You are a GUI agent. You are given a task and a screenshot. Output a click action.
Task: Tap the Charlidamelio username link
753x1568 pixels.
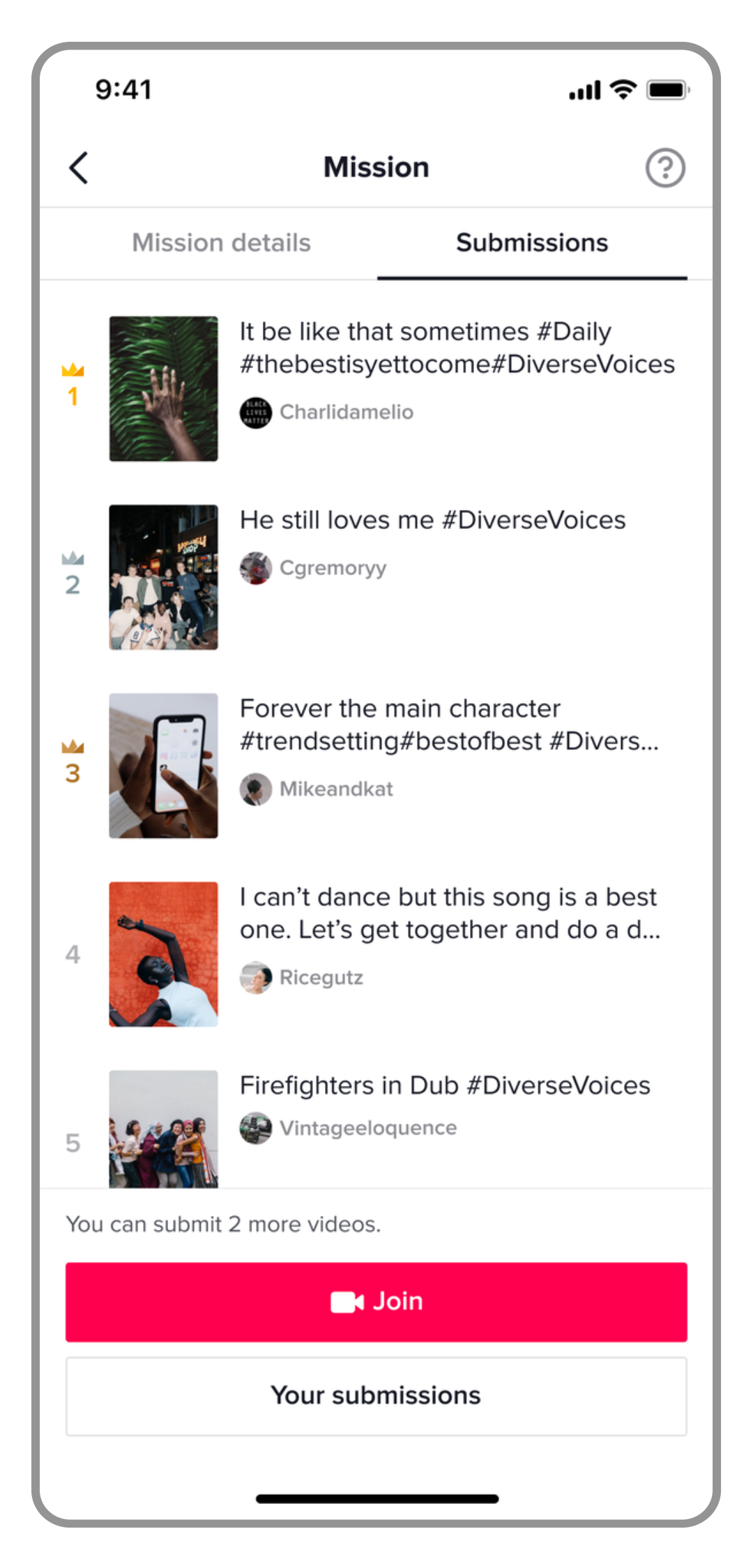pos(347,412)
